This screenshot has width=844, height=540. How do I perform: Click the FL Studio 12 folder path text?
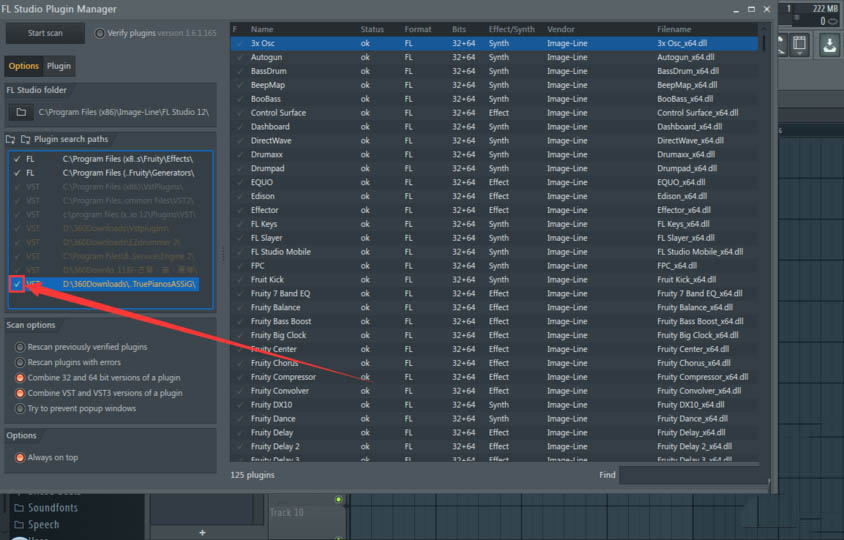pyautogui.click(x=124, y=112)
